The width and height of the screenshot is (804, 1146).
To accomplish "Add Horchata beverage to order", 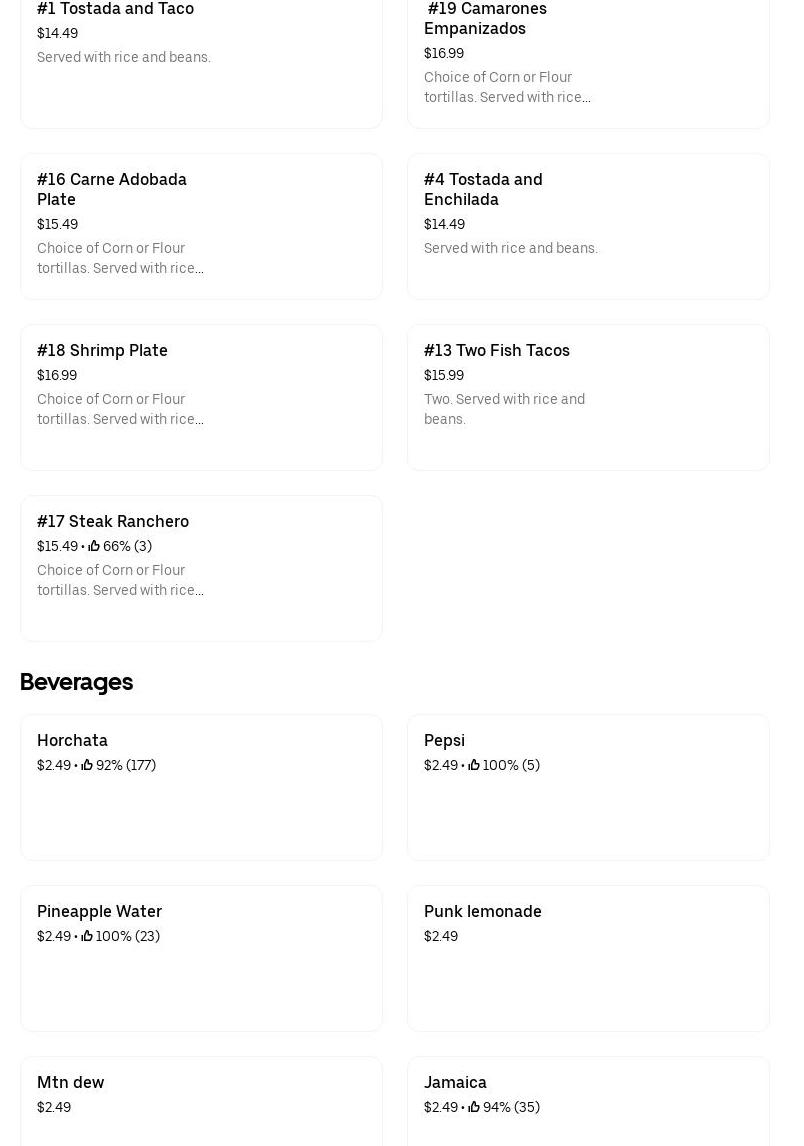I will [201, 787].
